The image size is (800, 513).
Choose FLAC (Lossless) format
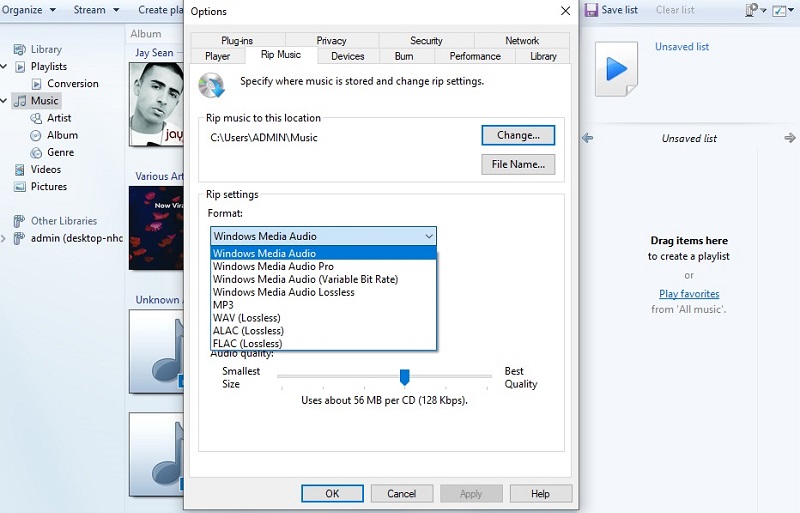click(323, 343)
